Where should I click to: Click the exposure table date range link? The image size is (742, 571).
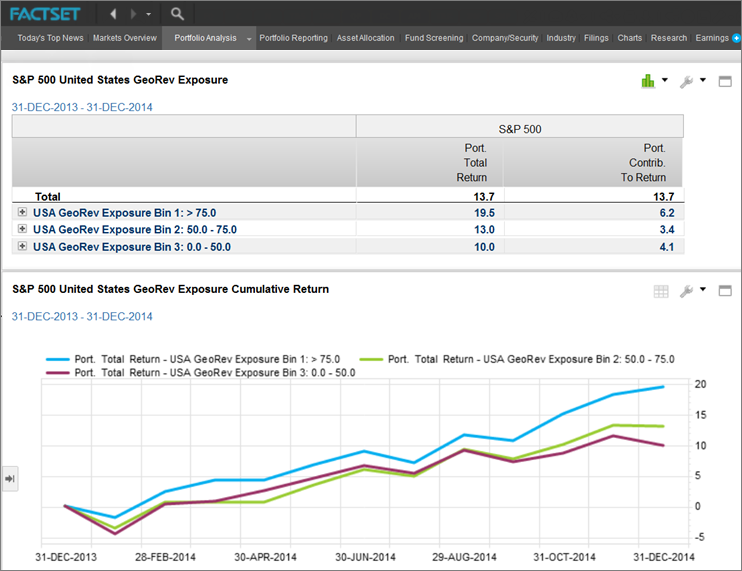pos(82,107)
